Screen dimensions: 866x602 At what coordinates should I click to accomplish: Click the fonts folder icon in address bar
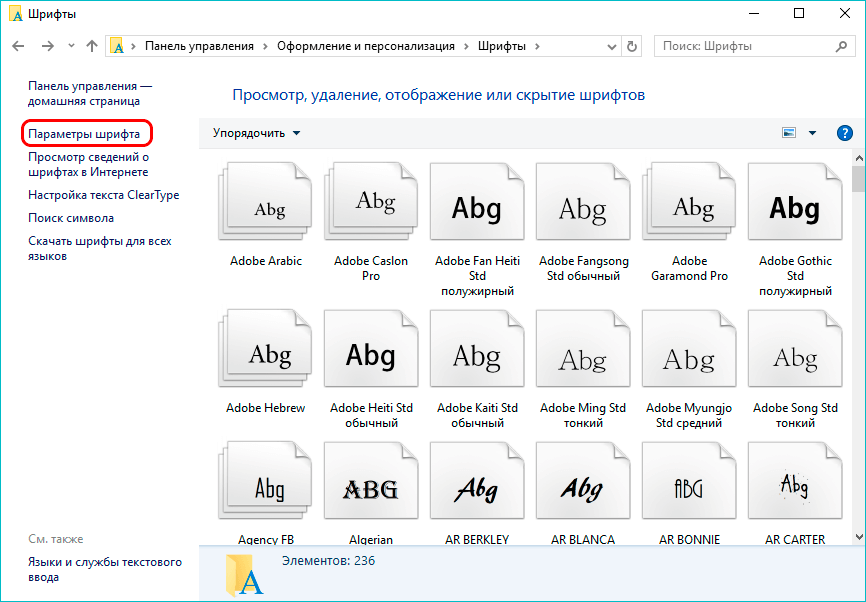click(117, 46)
